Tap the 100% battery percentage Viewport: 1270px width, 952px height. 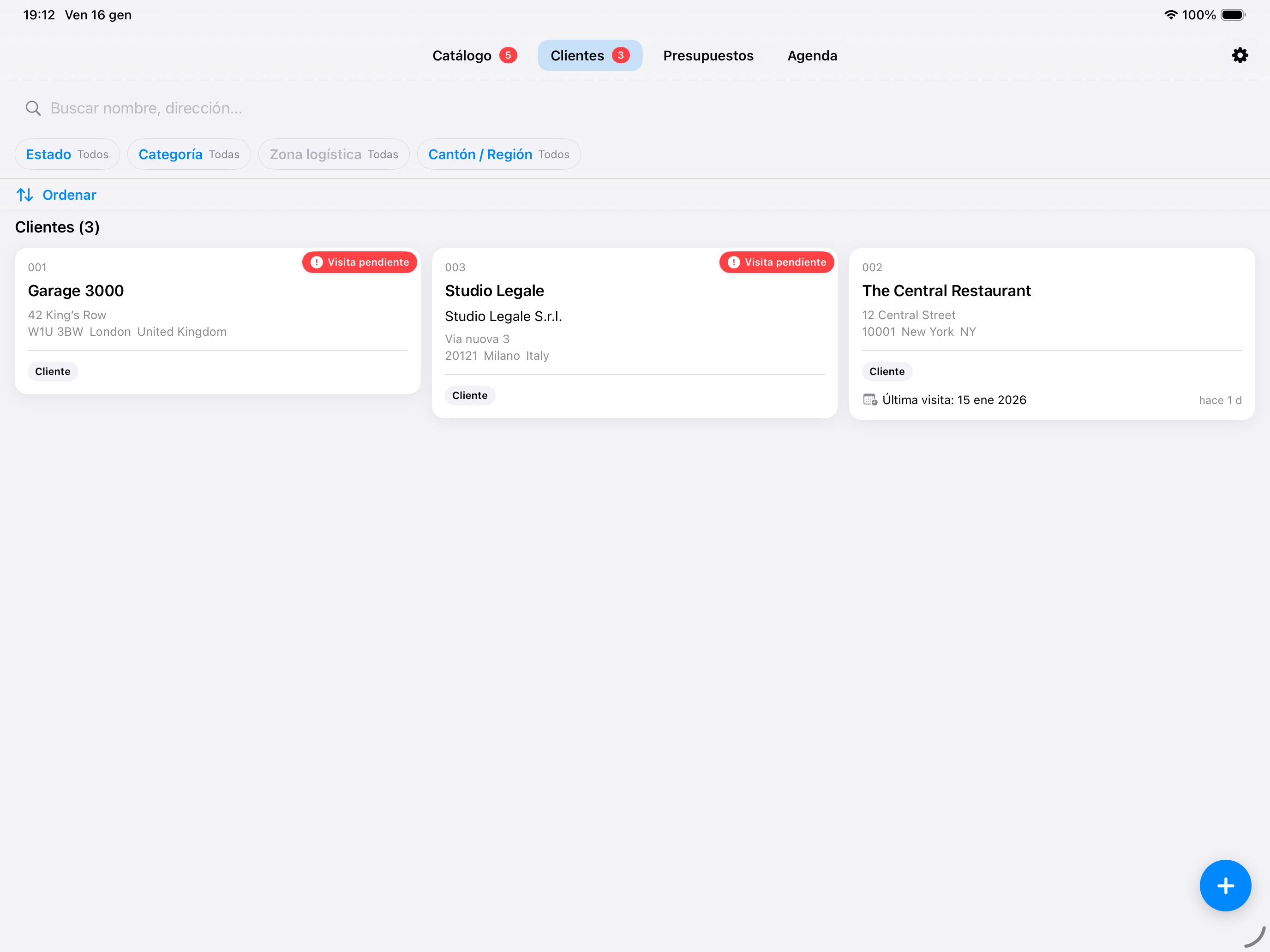click(x=1199, y=15)
